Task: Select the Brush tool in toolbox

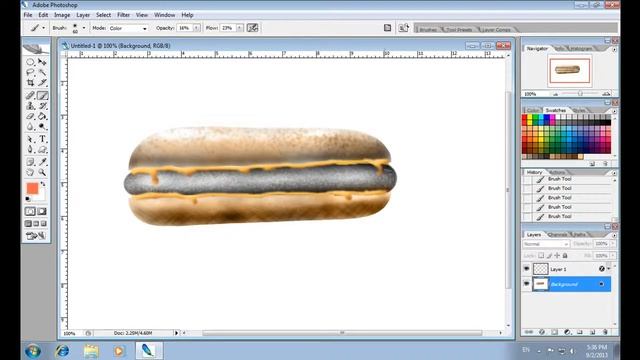Action: [x=42, y=96]
